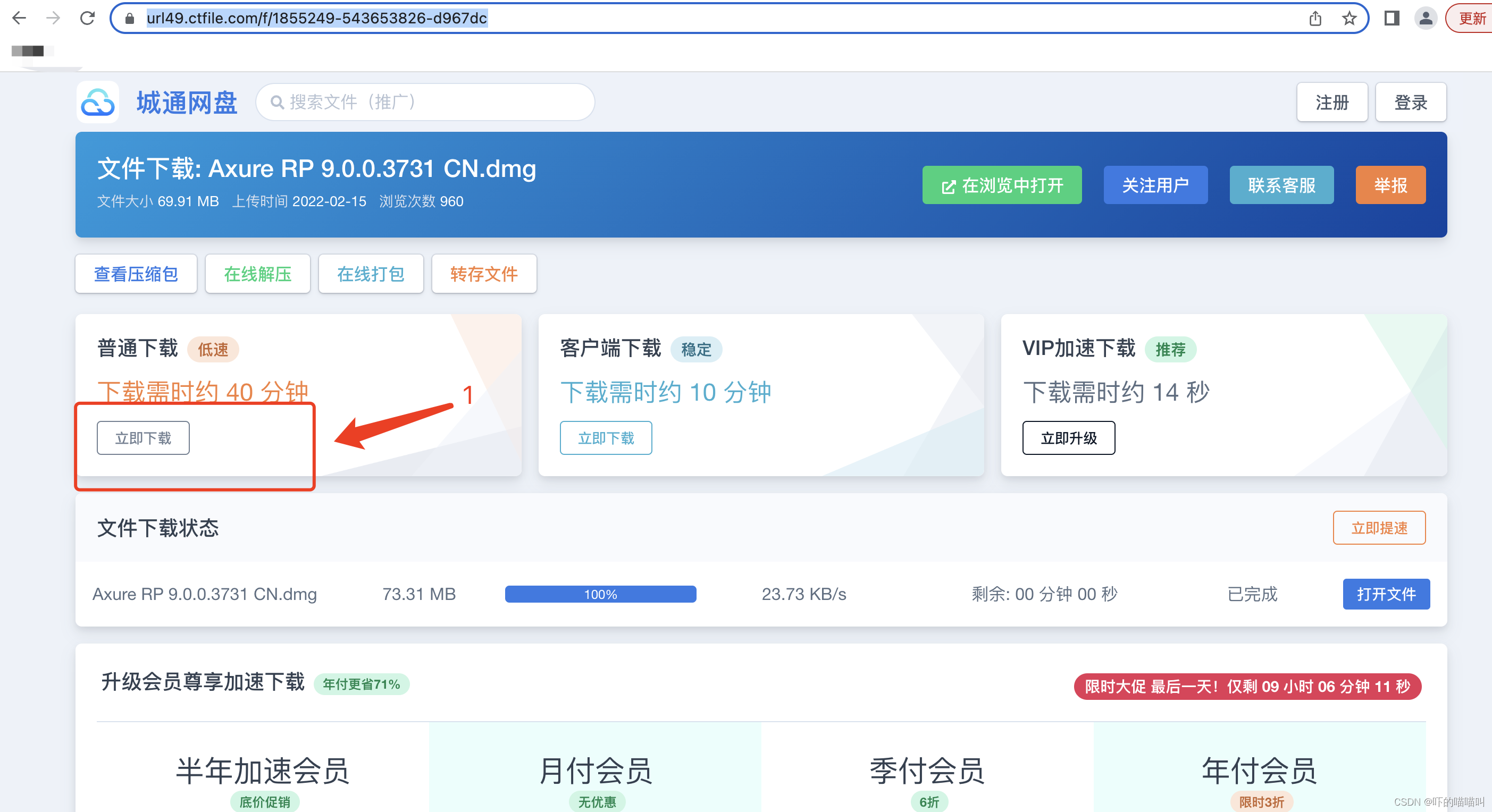Click 下载需时约 10 分钟 text
Image resolution: width=1492 pixels, height=812 pixels.
click(666, 392)
